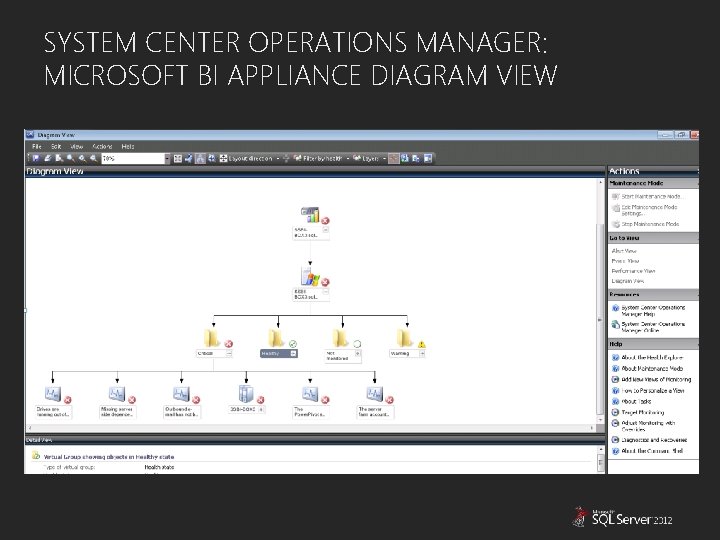Select the 'The server farm account' alert monitor icon
720x540 pixels.
coord(375,394)
